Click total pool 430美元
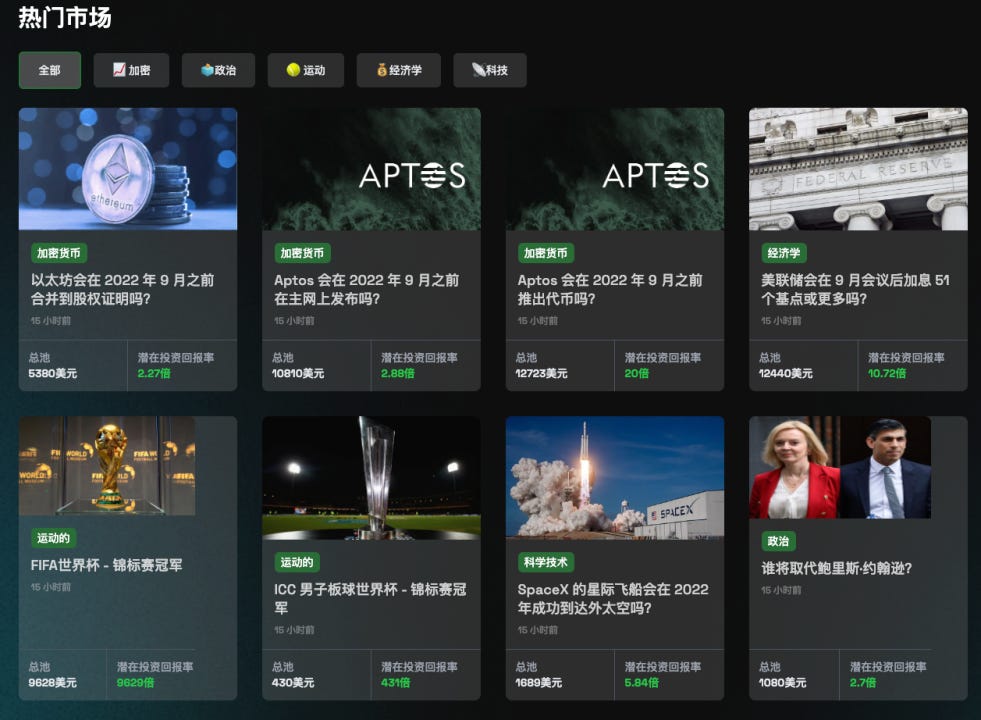This screenshot has height=720, width=981. (293, 682)
